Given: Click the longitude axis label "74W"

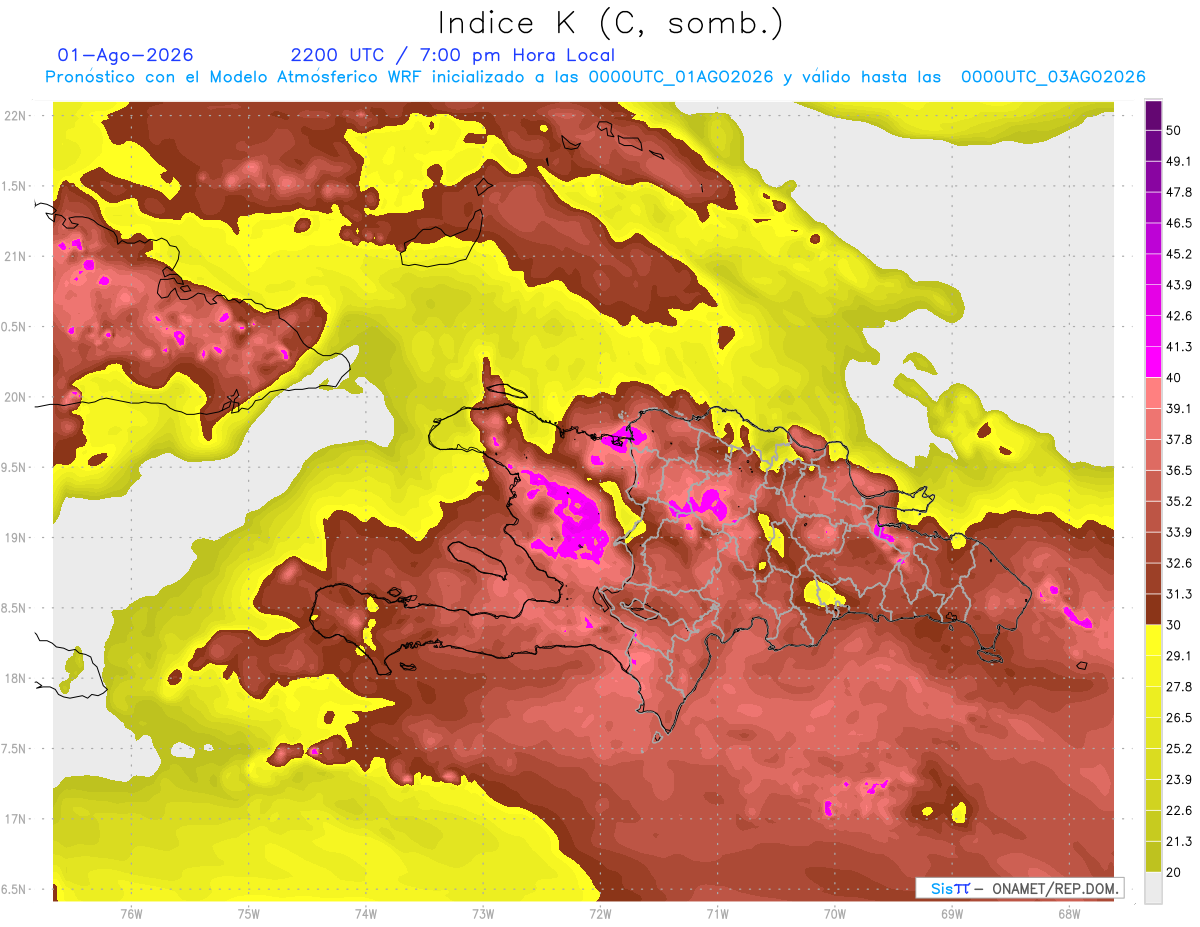Looking at the screenshot, I should point(366,914).
